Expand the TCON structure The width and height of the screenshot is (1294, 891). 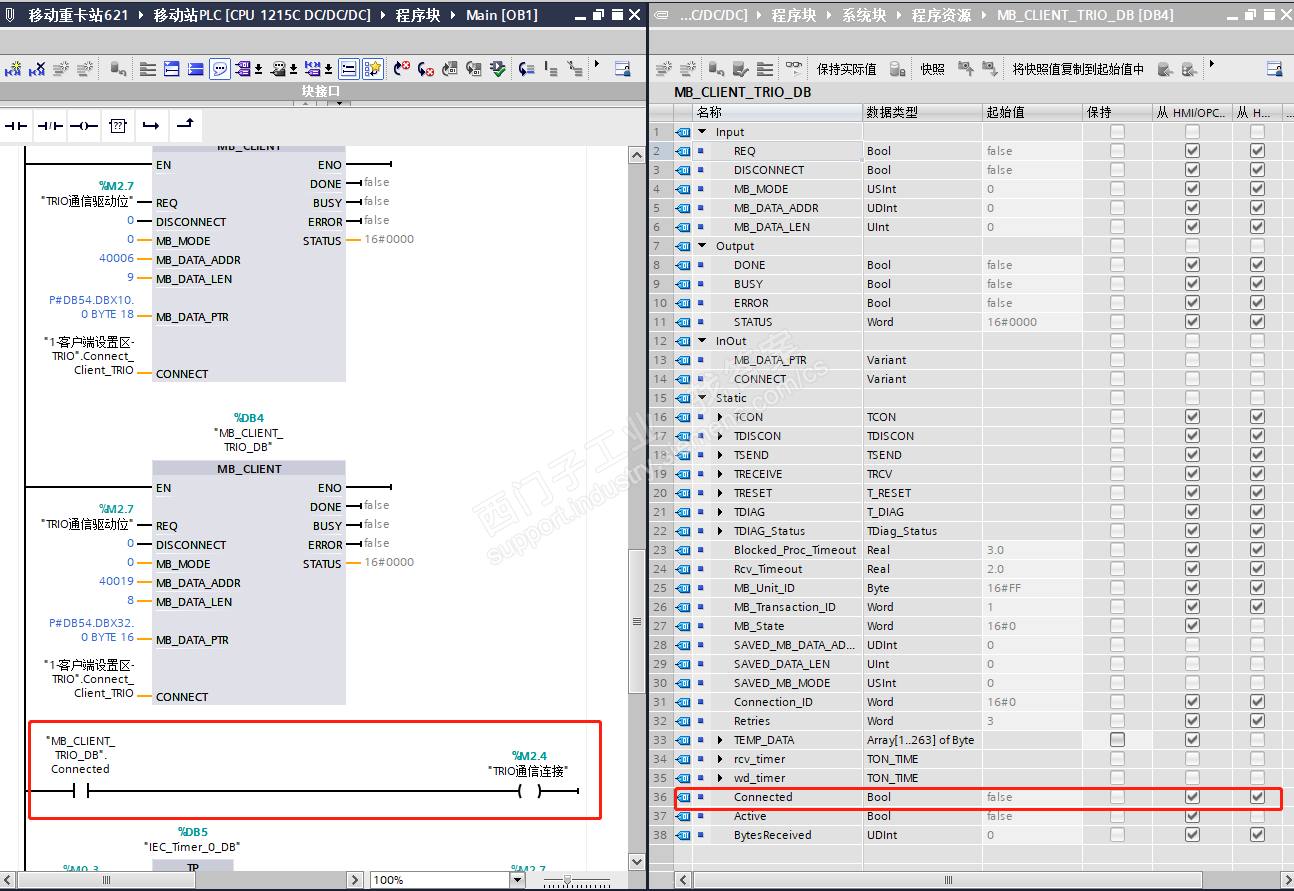click(720, 417)
